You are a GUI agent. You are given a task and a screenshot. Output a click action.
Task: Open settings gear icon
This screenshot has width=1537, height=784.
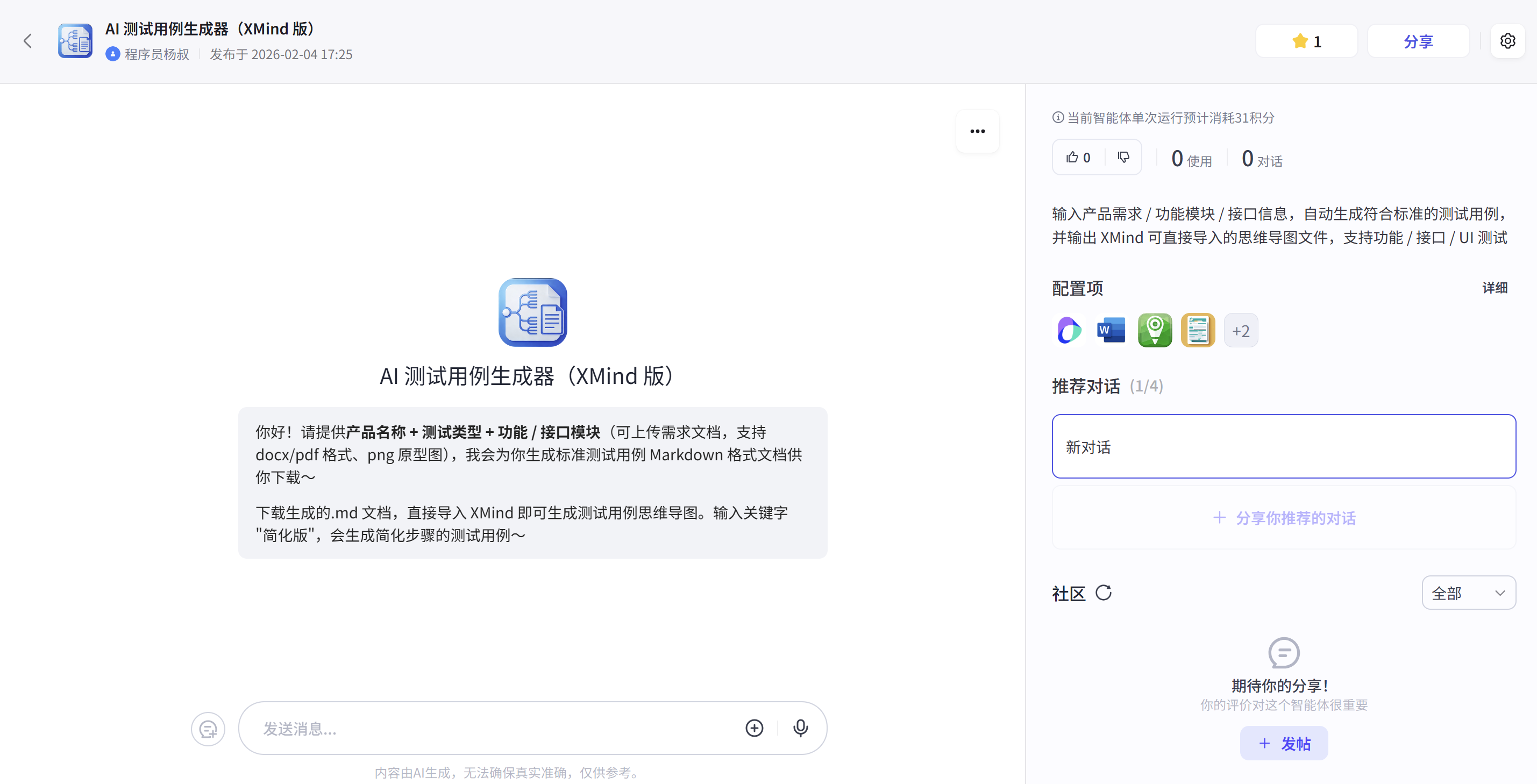pos(1507,41)
